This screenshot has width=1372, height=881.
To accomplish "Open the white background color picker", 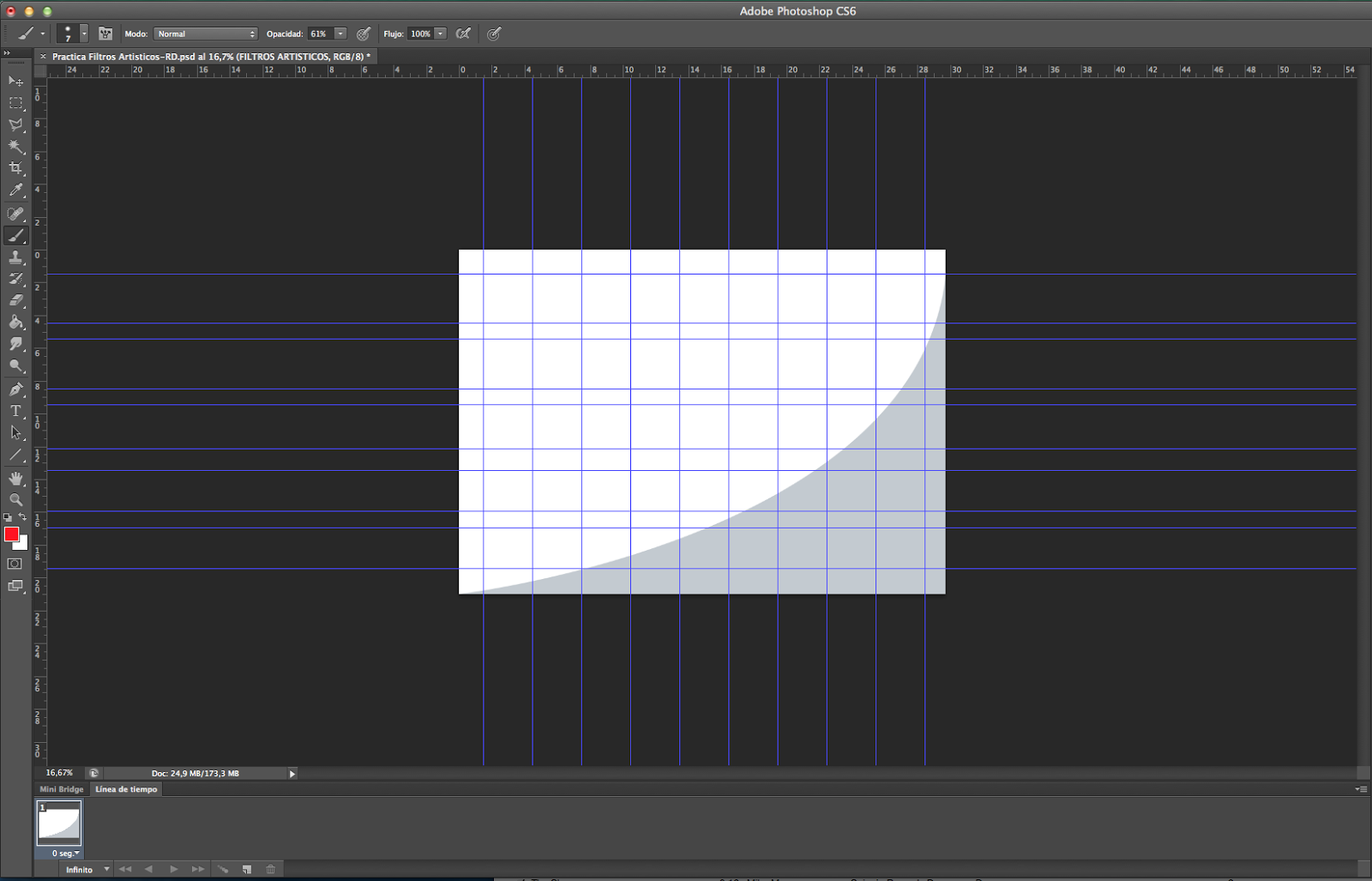I will (x=23, y=545).
